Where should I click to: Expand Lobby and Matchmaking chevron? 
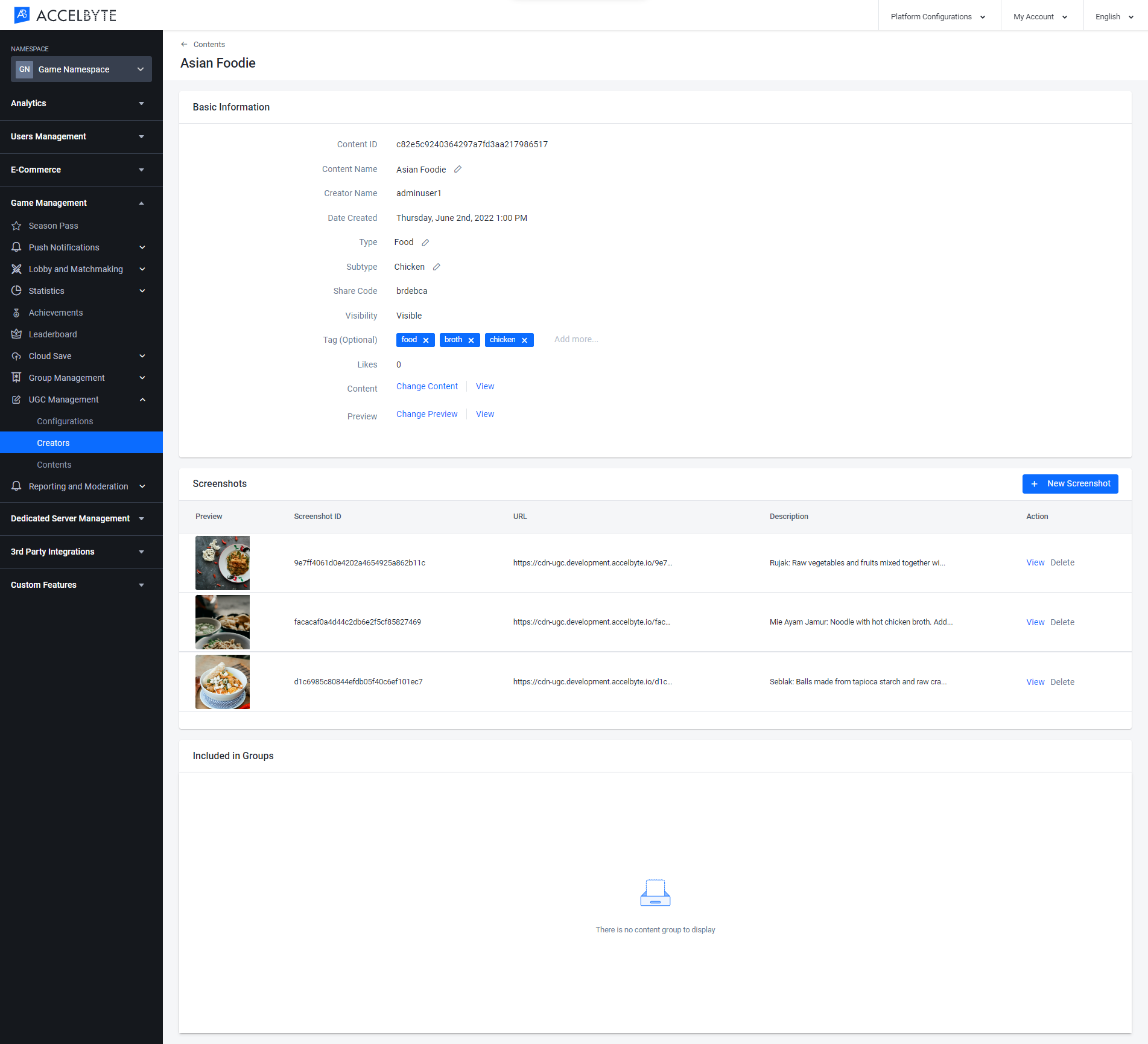click(142, 269)
